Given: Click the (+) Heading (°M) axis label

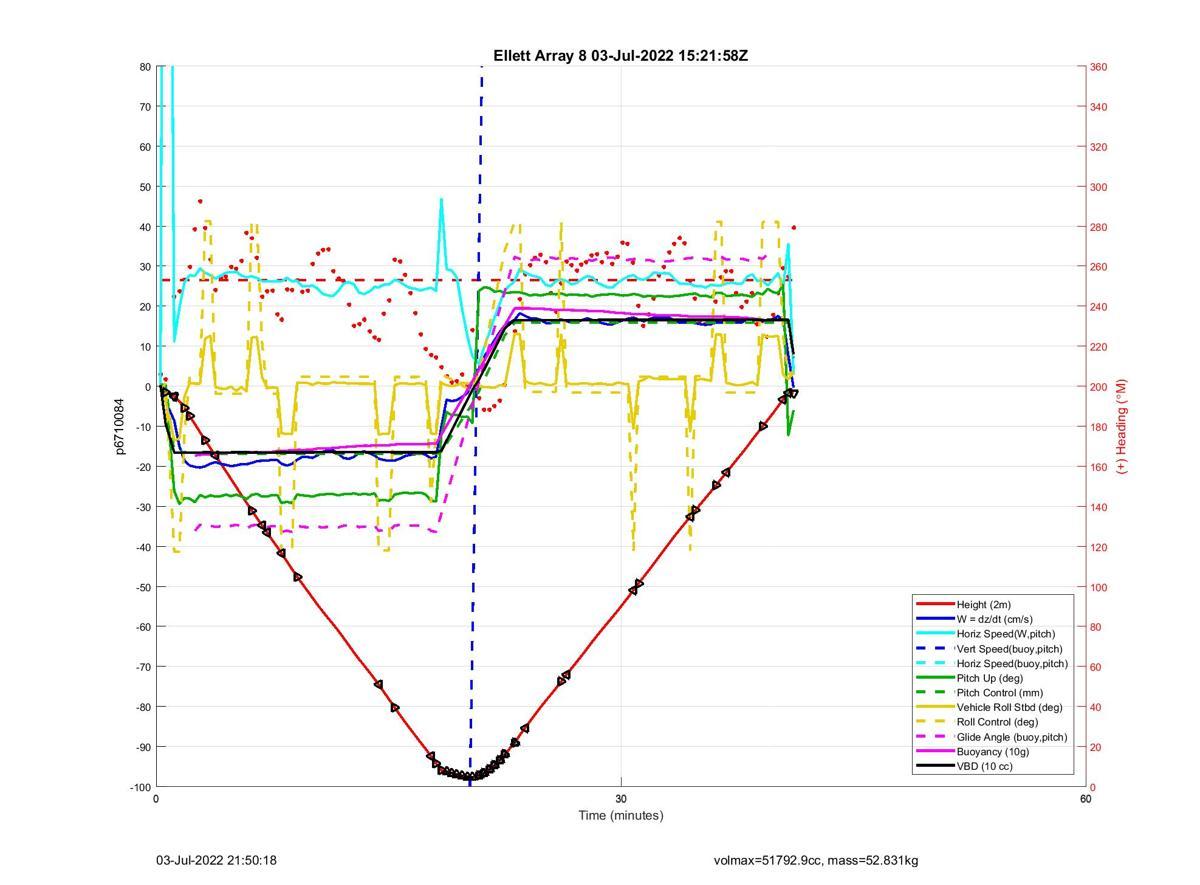Looking at the screenshot, I should tap(1122, 426).
